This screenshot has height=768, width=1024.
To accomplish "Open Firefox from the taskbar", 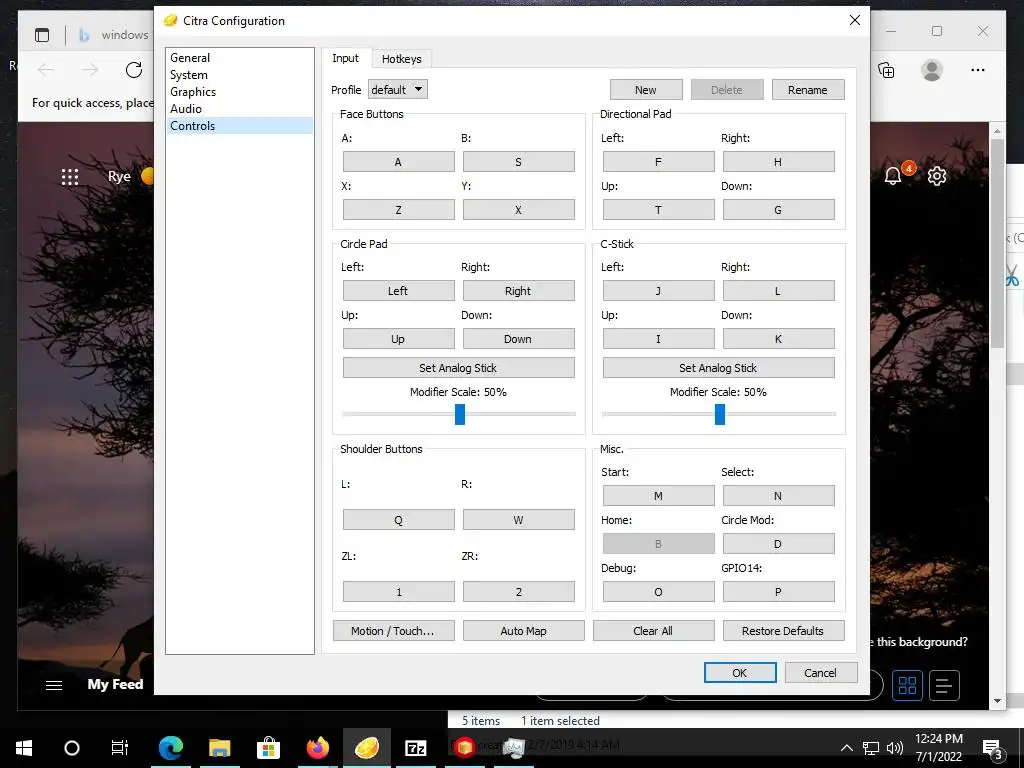I will (x=318, y=747).
